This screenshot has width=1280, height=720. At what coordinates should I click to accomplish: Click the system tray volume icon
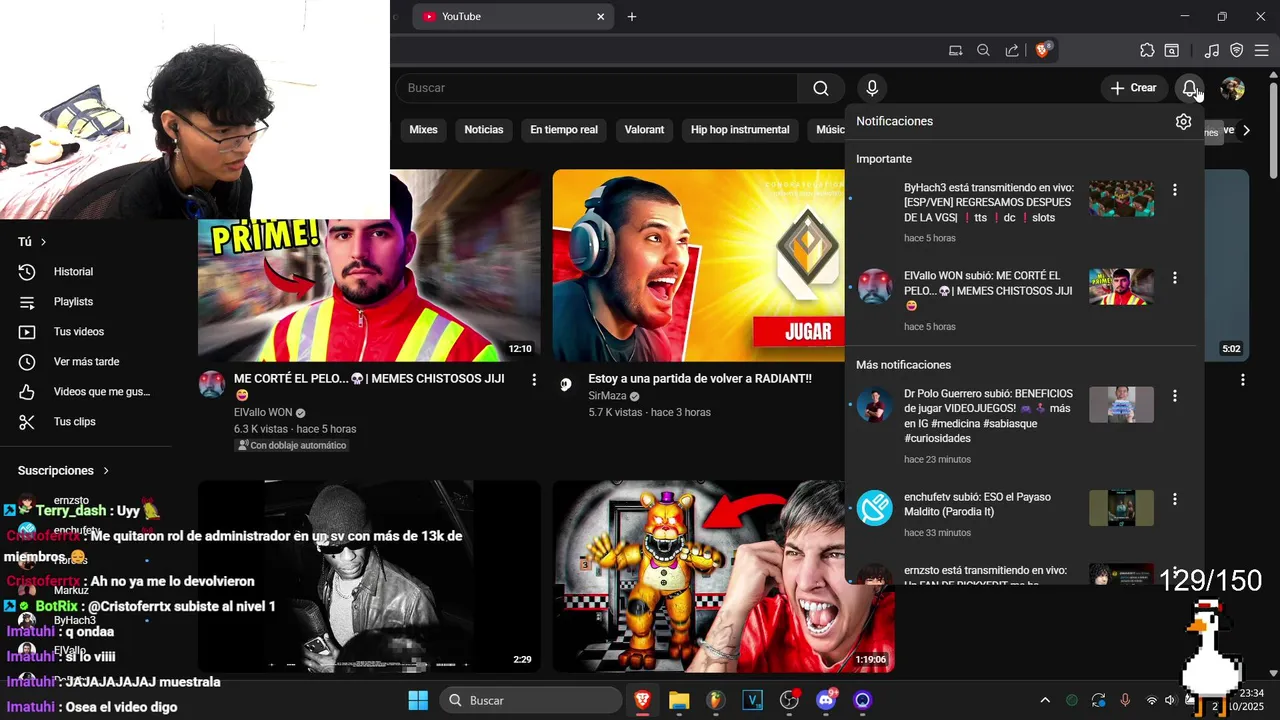pos(1170,700)
